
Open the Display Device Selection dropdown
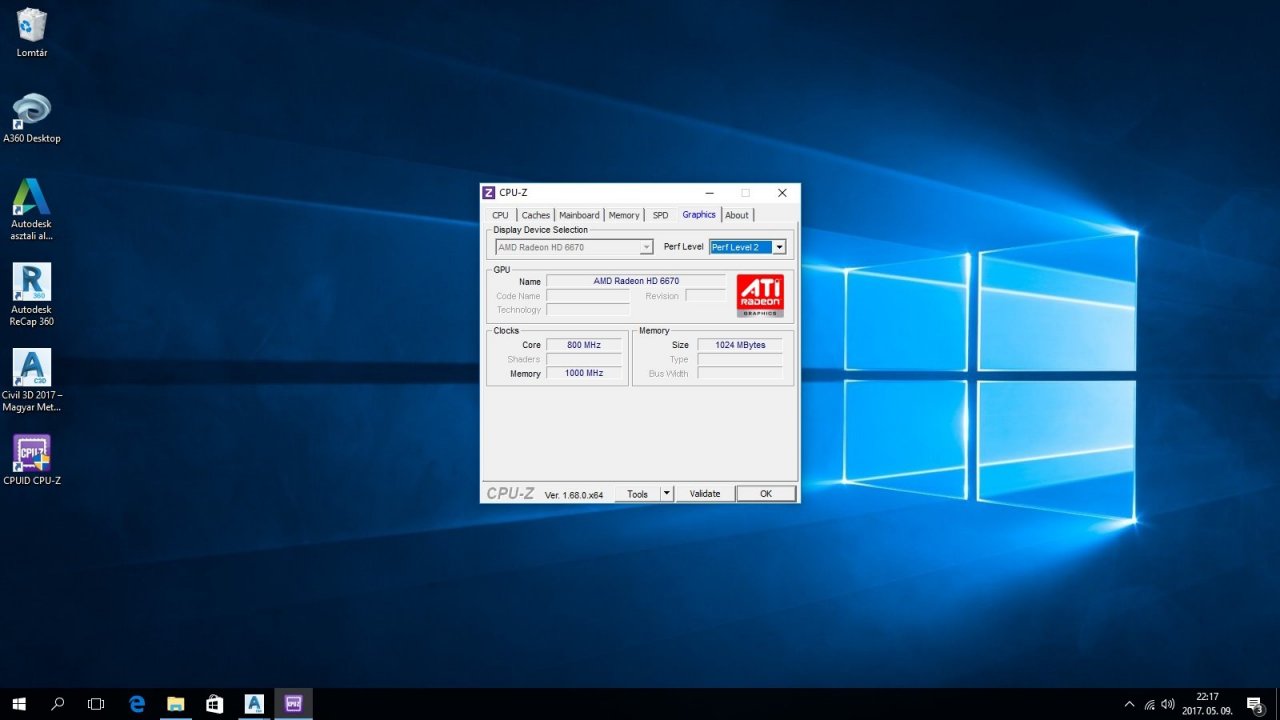(x=574, y=247)
